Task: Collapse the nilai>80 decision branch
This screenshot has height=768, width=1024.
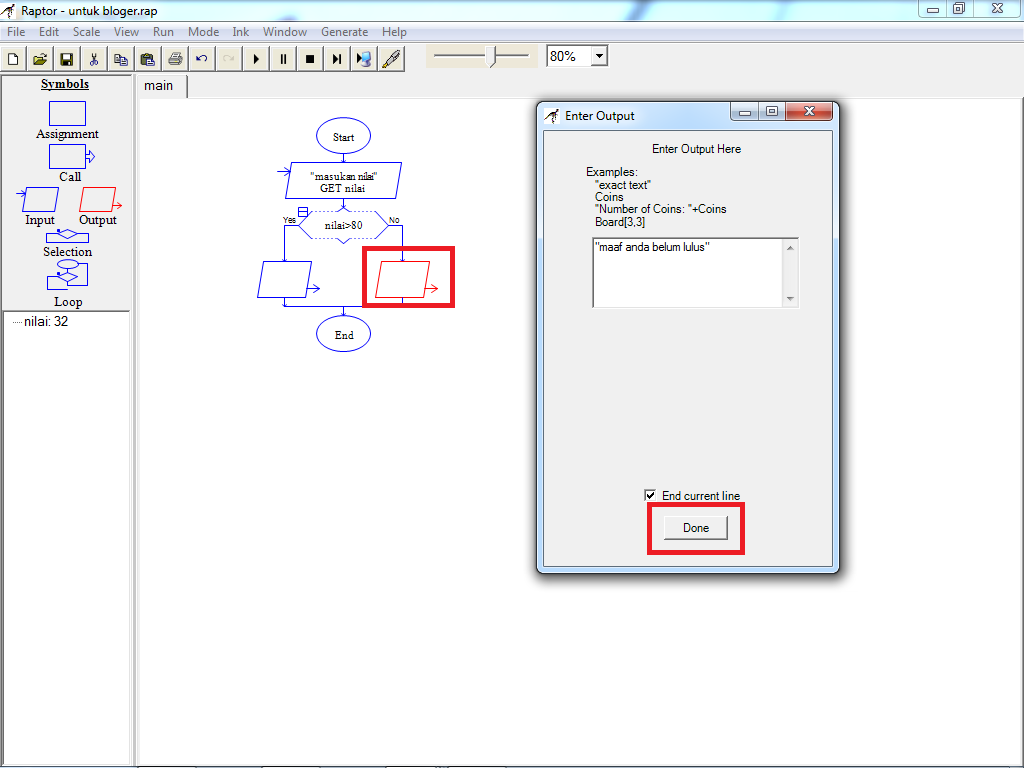Action: [x=303, y=211]
